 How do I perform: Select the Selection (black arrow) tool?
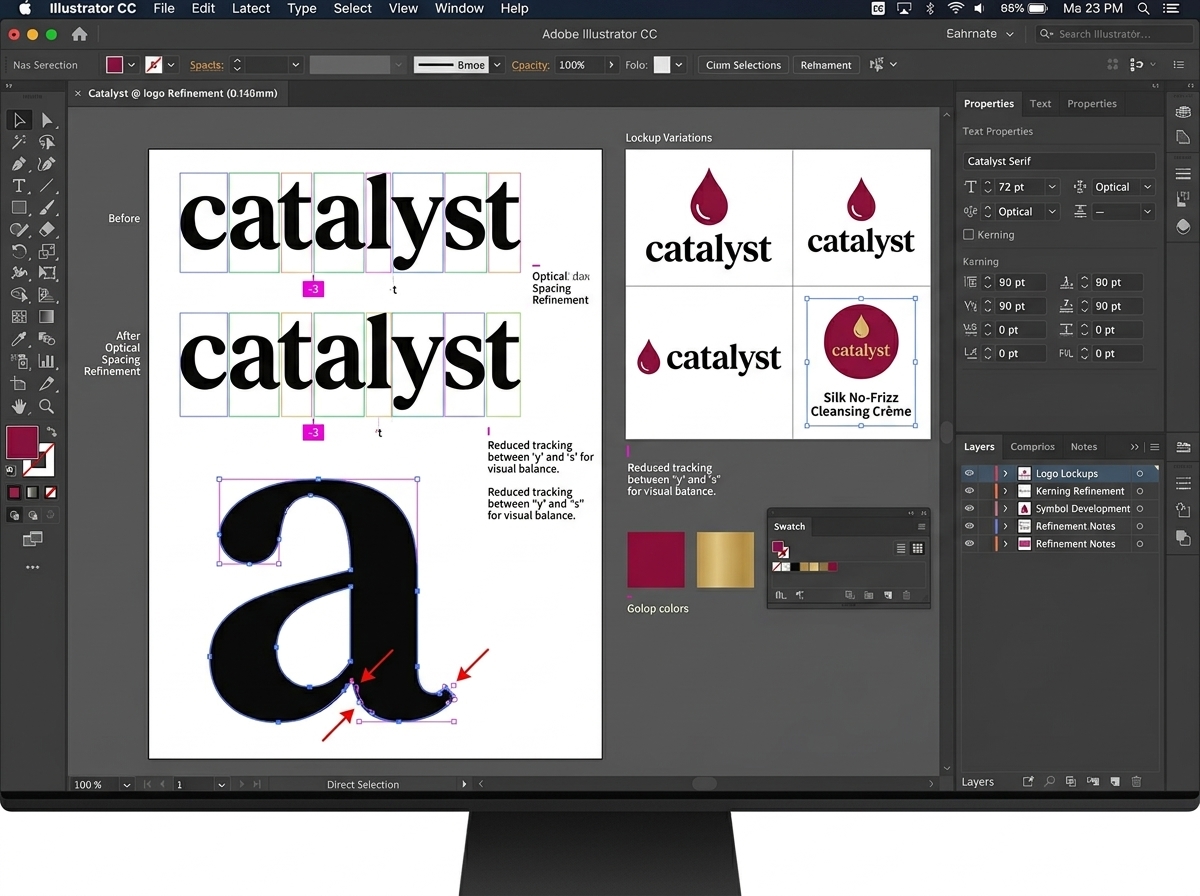click(19, 120)
